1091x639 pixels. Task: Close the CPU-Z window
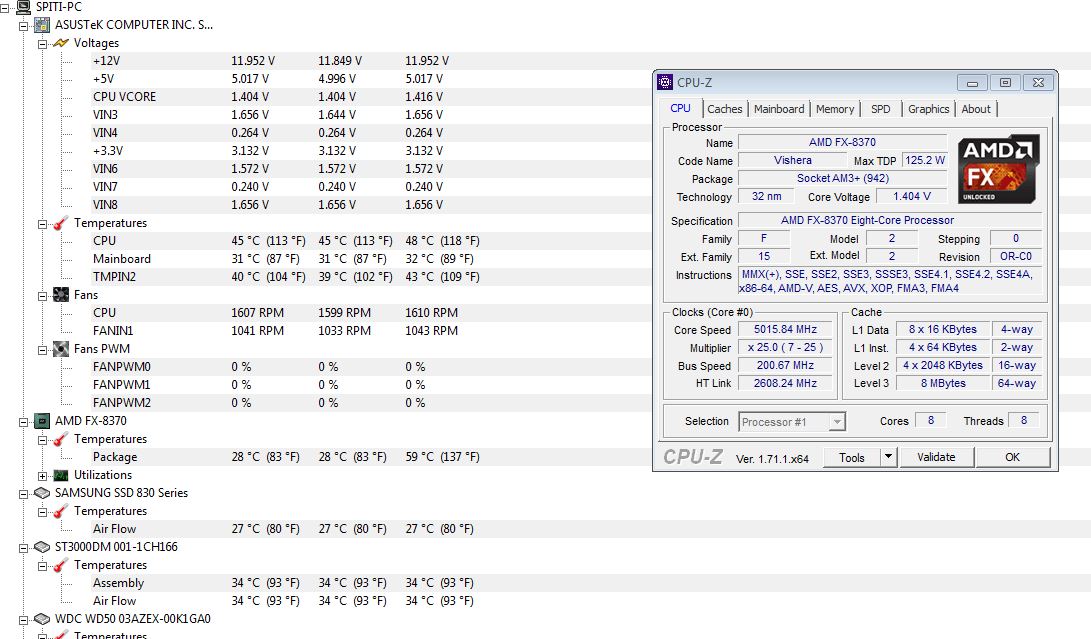1038,83
